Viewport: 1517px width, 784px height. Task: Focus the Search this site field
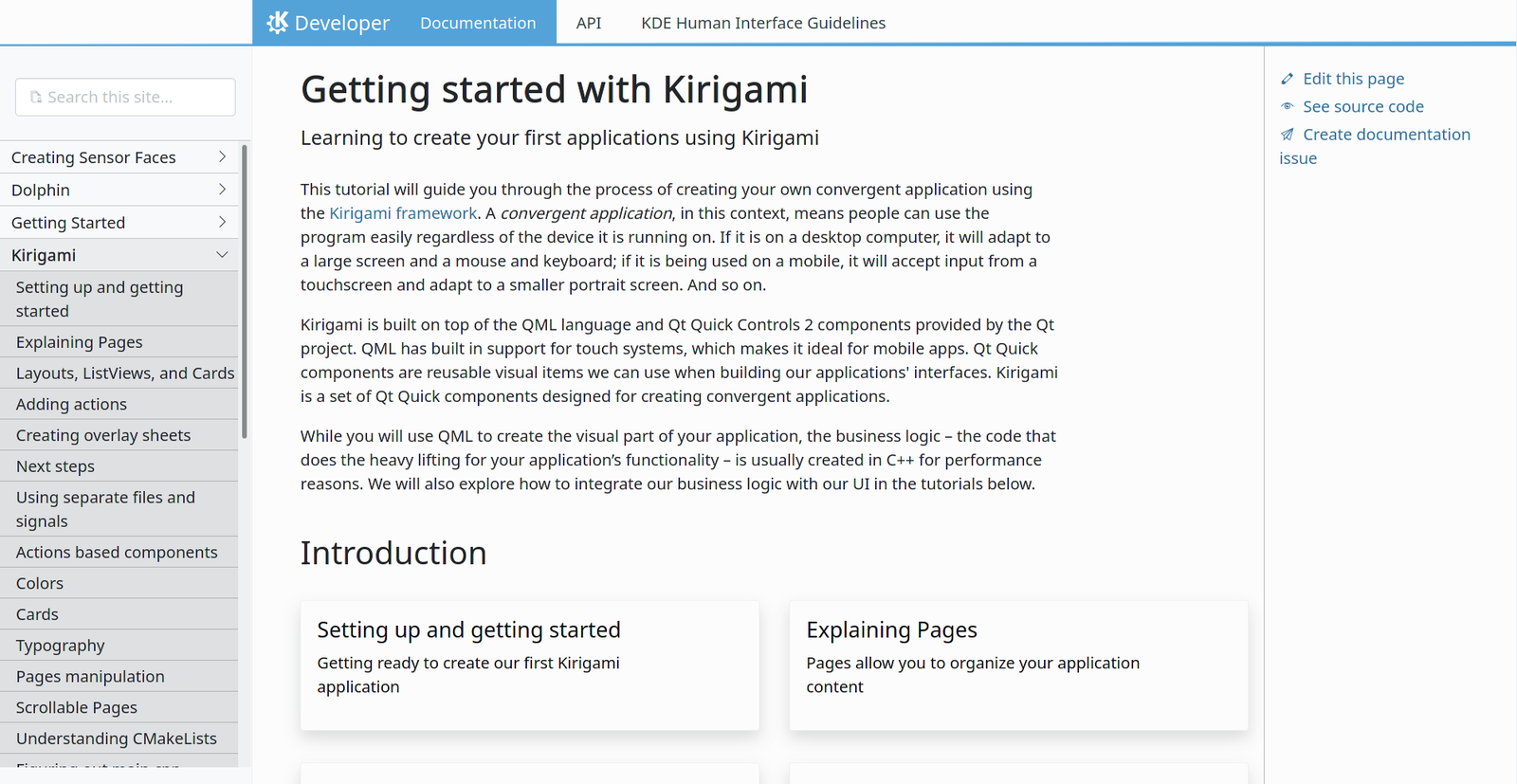tap(133, 97)
